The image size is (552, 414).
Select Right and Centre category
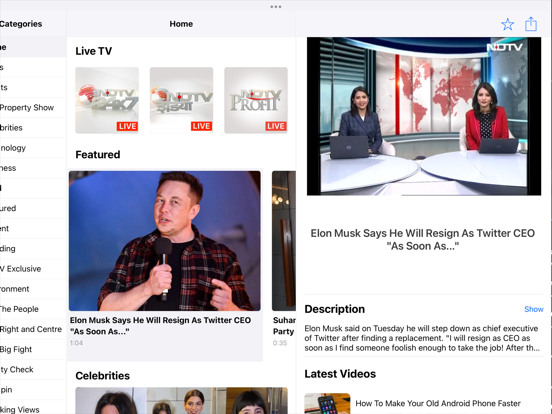33,329
